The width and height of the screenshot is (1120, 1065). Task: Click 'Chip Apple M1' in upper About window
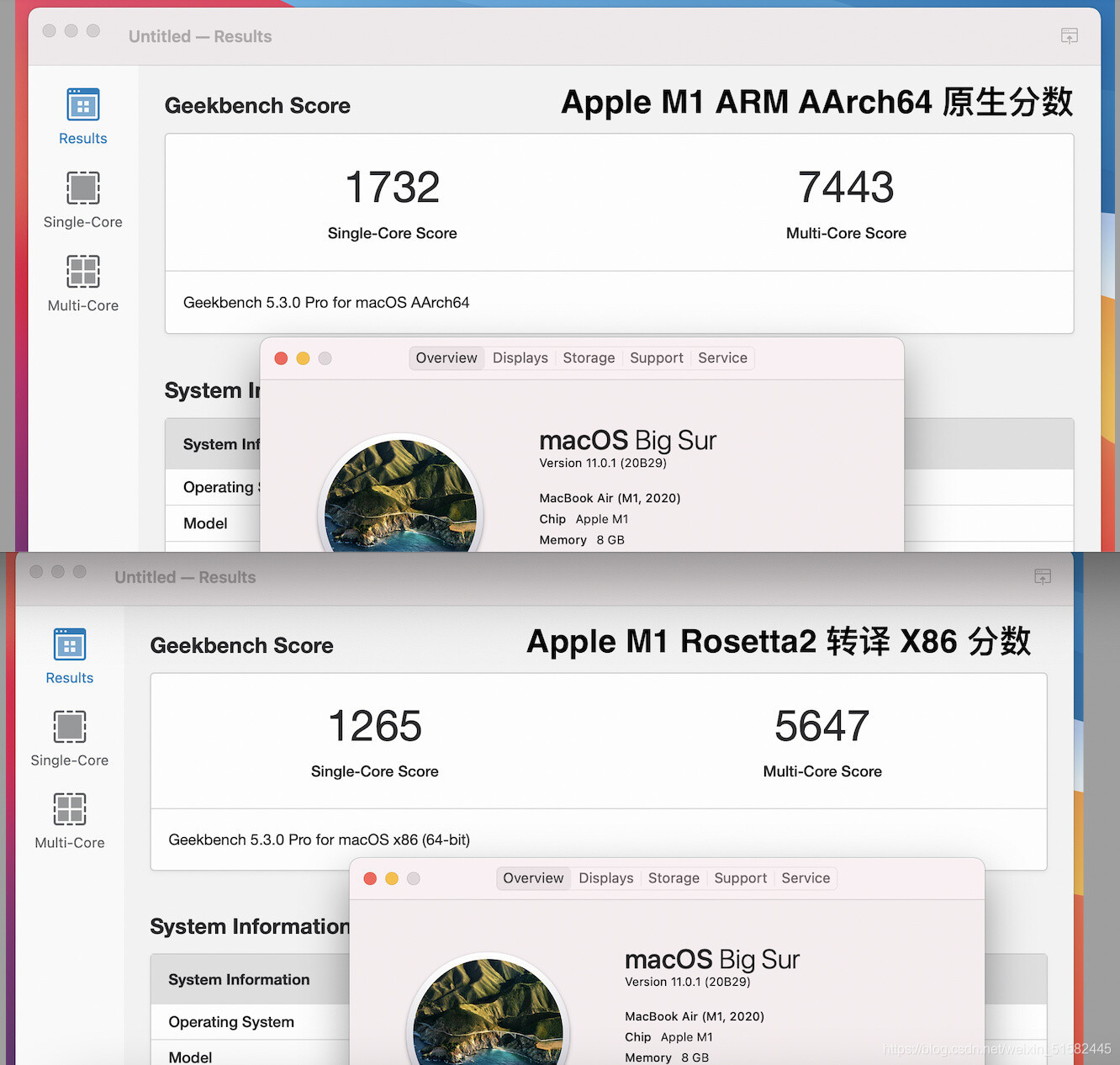coord(584,519)
